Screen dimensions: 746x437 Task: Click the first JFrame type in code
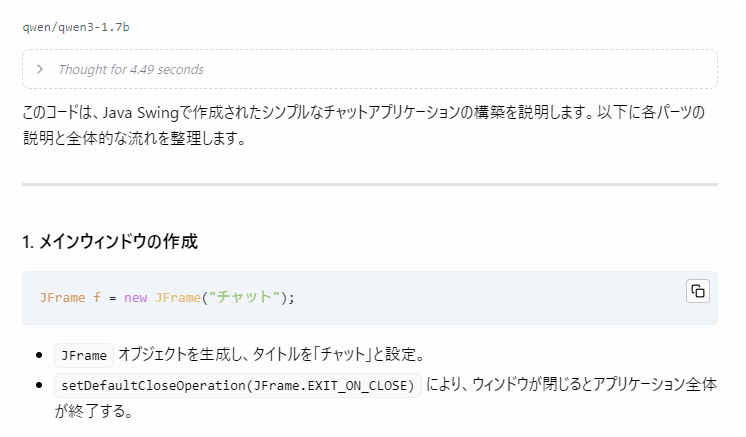tap(62, 298)
